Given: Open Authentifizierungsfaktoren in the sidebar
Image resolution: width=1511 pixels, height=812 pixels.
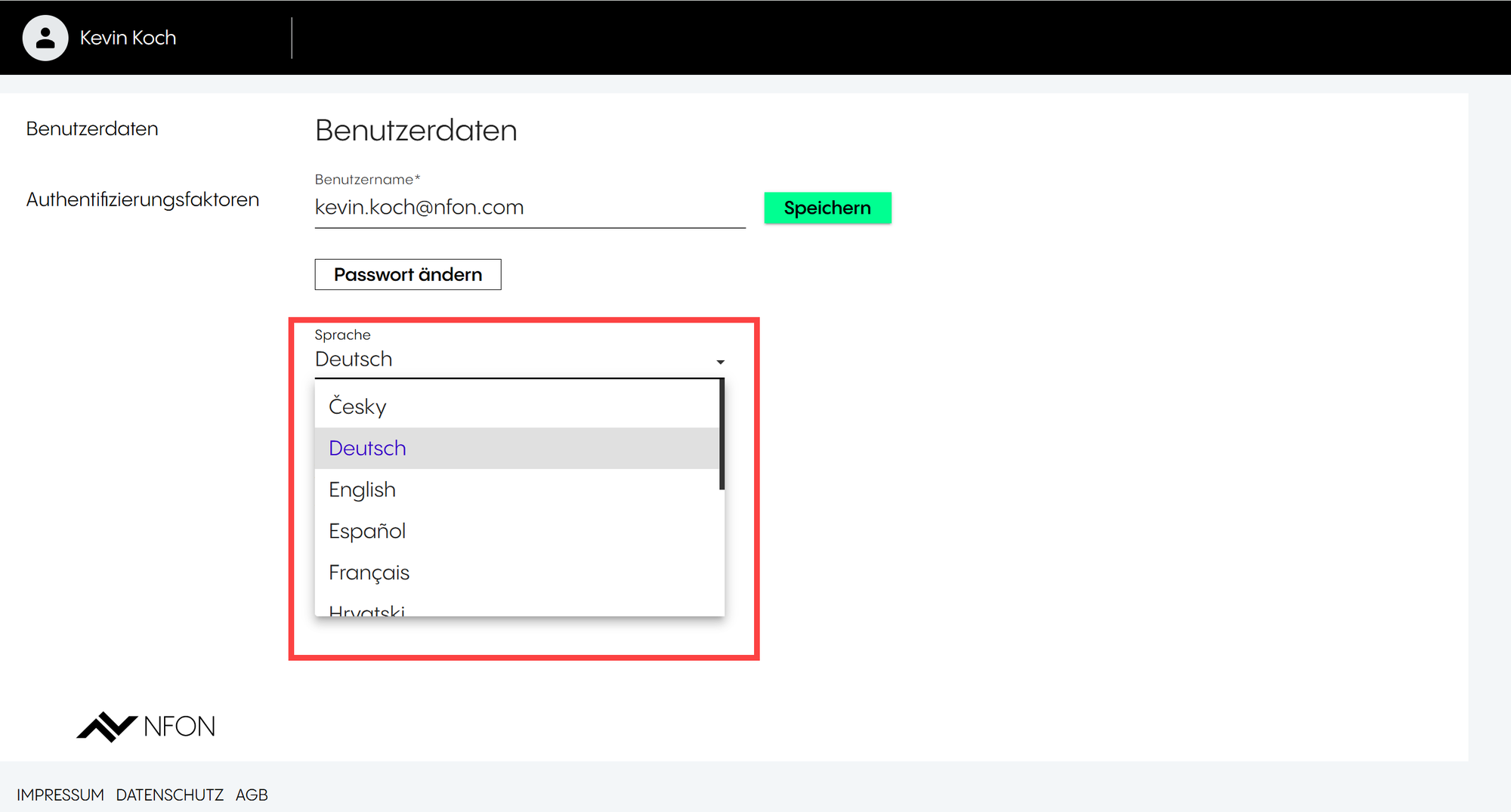Looking at the screenshot, I should click(x=143, y=199).
